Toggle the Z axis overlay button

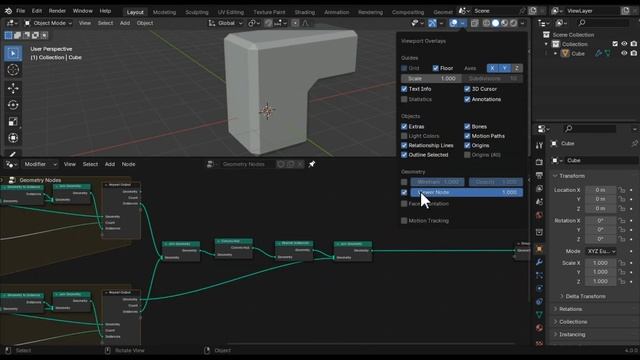point(517,68)
